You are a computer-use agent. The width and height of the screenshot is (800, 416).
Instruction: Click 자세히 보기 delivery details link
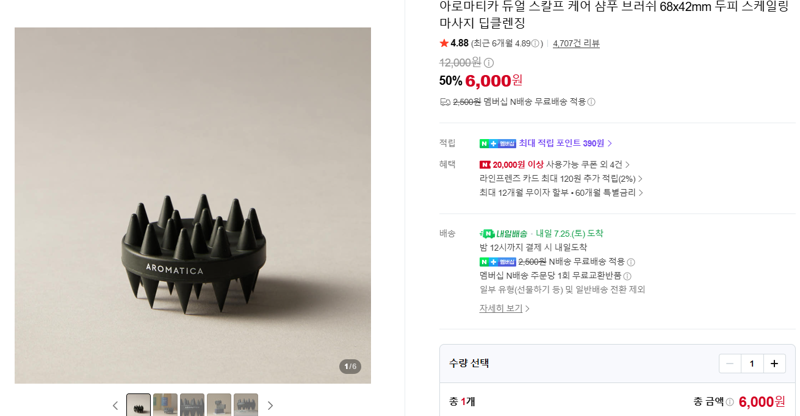504,308
